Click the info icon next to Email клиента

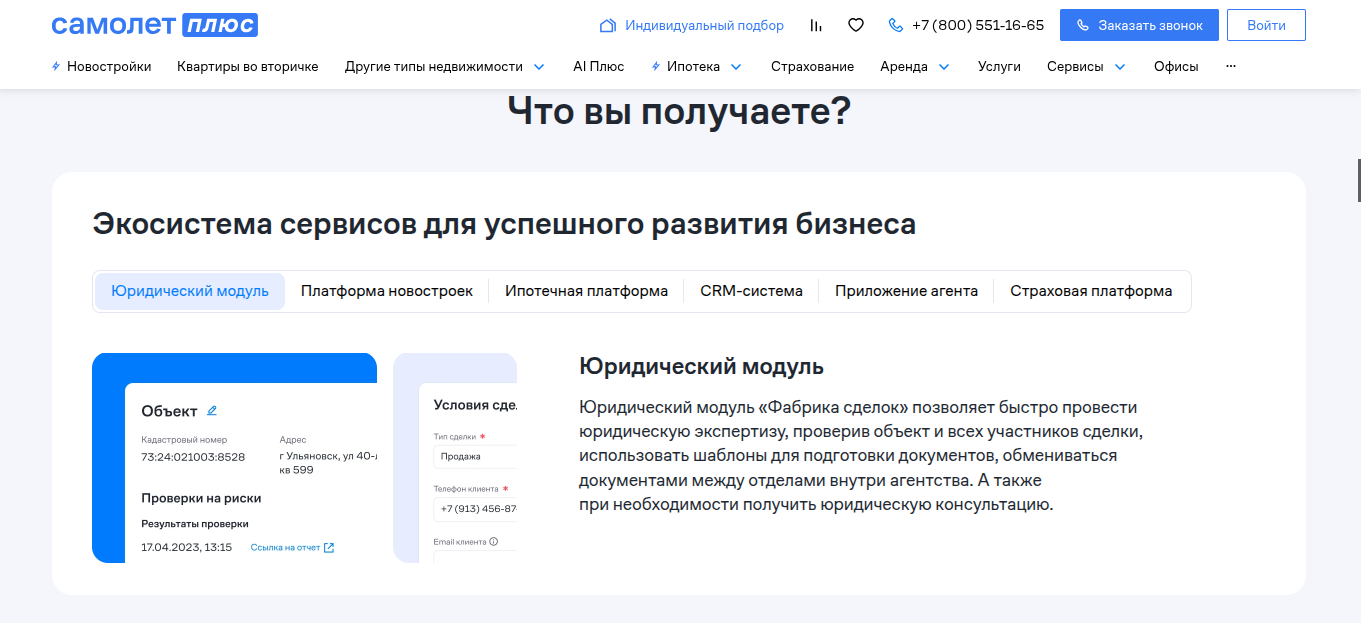494,541
